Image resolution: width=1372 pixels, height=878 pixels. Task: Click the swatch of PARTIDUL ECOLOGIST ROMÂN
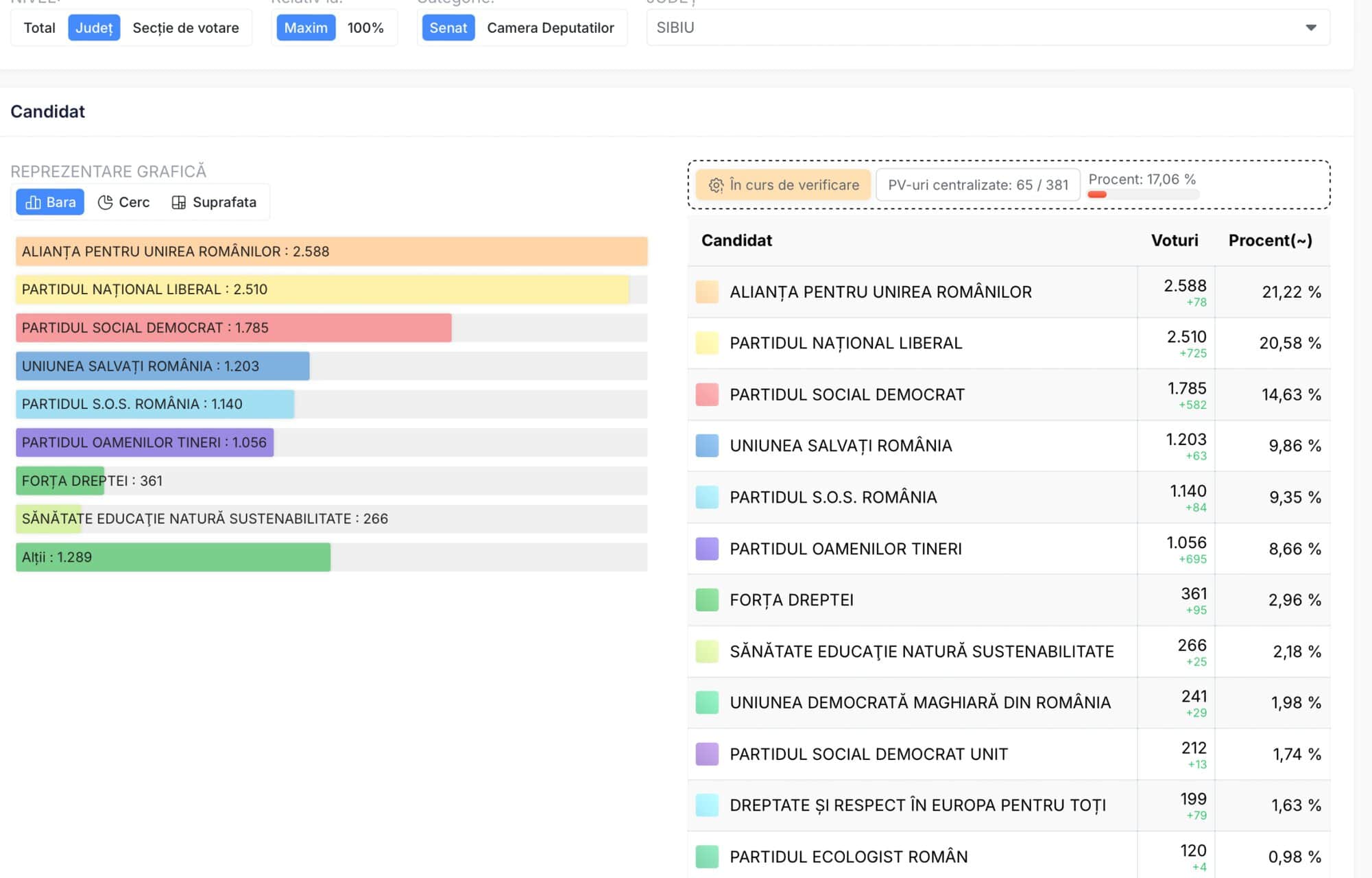pyautogui.click(x=707, y=857)
